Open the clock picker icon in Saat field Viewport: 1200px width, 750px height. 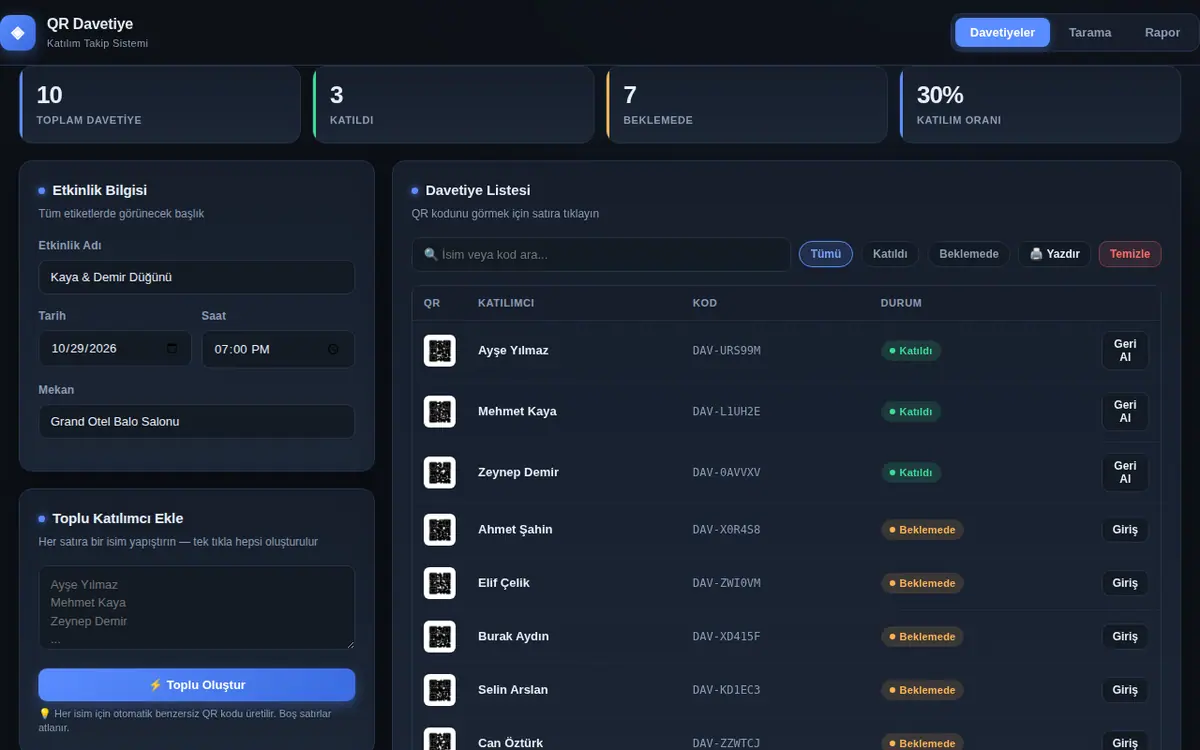(x=334, y=349)
